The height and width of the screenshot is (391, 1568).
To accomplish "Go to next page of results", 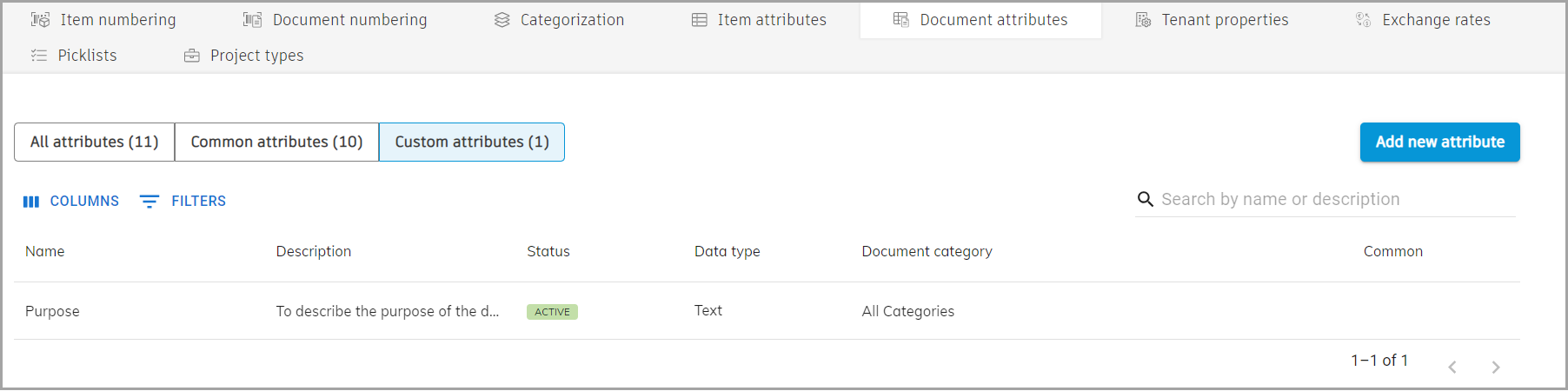I will coord(1495,368).
